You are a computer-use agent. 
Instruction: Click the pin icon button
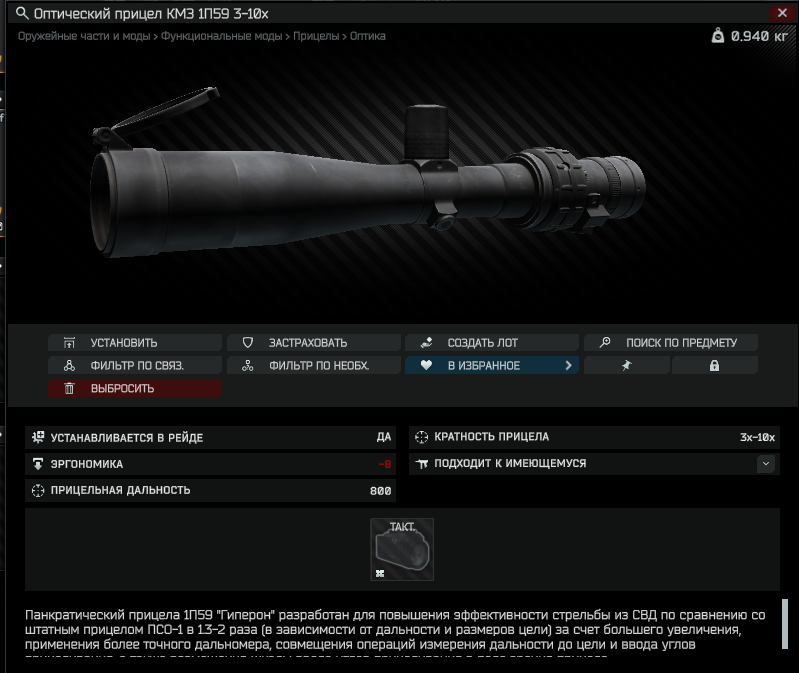pos(627,365)
